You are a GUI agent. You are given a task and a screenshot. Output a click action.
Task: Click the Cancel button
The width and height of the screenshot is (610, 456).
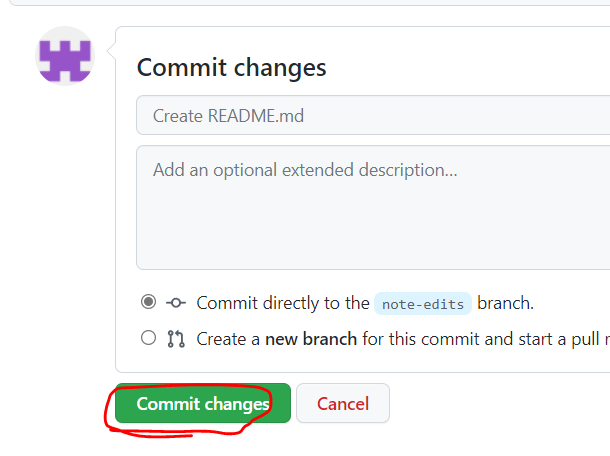[x=343, y=403]
